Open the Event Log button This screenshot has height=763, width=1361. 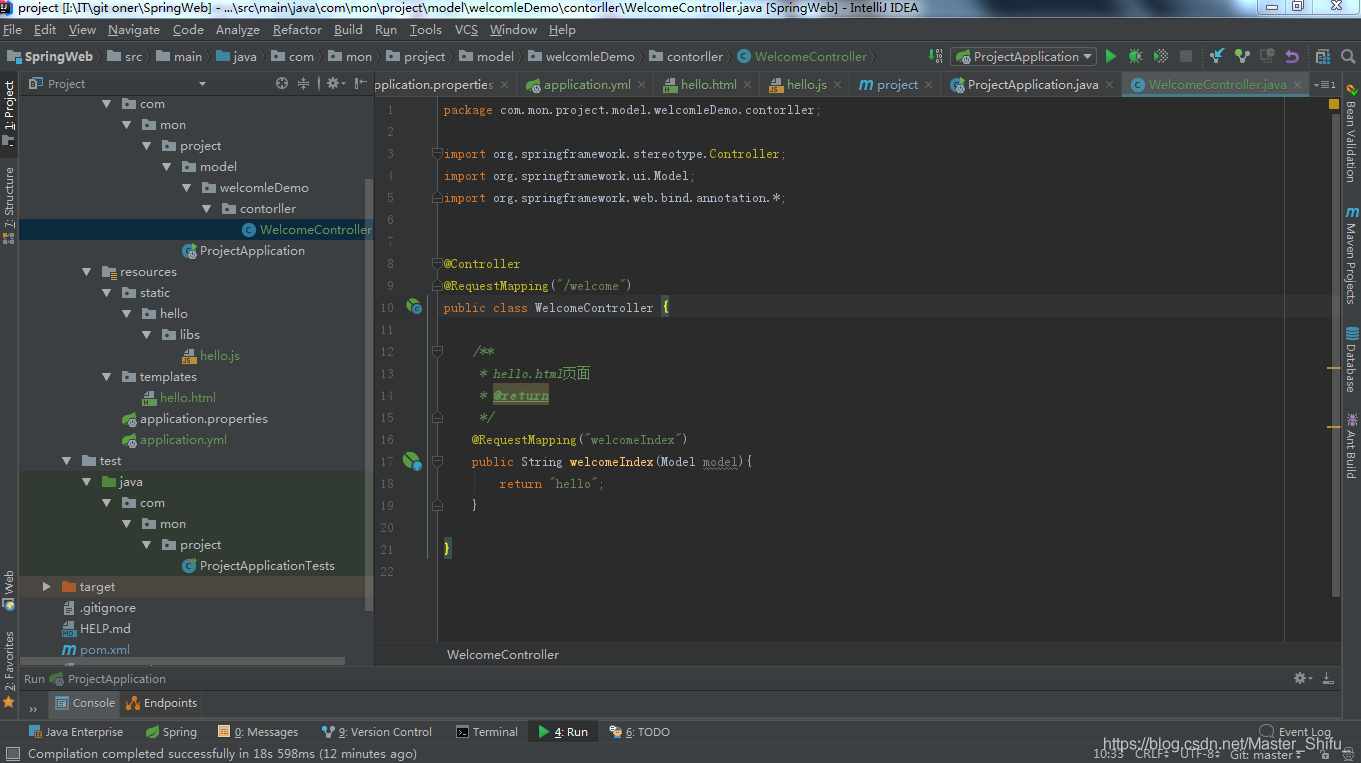tap(1296, 732)
